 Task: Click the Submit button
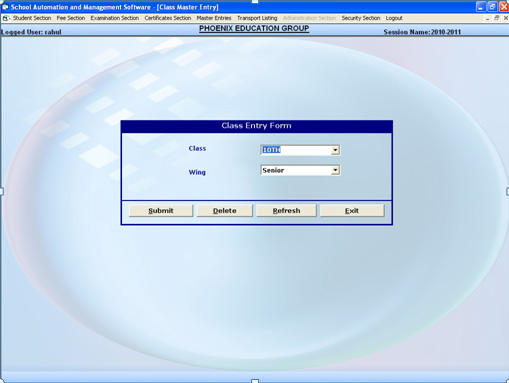tap(161, 211)
